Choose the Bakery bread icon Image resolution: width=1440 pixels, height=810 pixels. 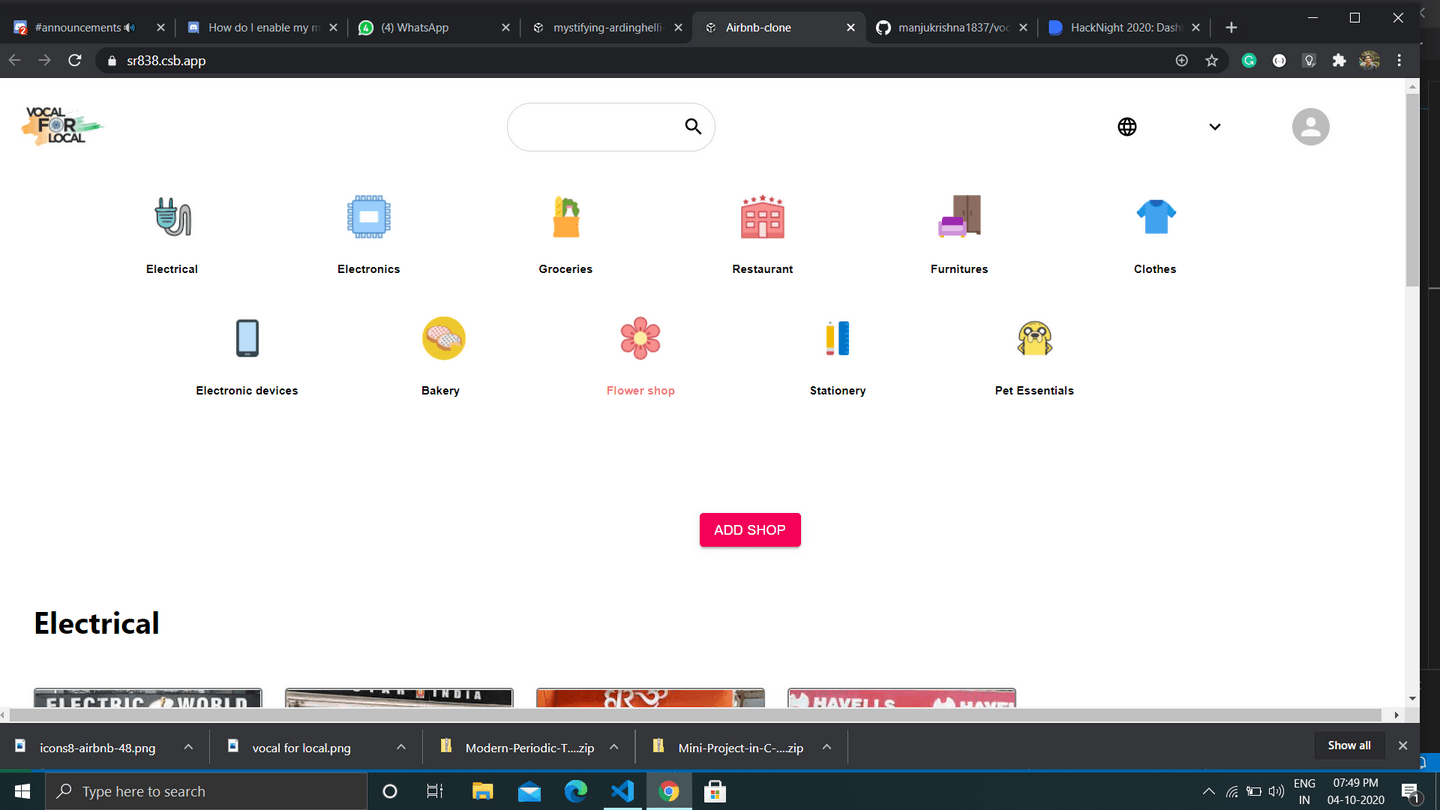pos(443,338)
